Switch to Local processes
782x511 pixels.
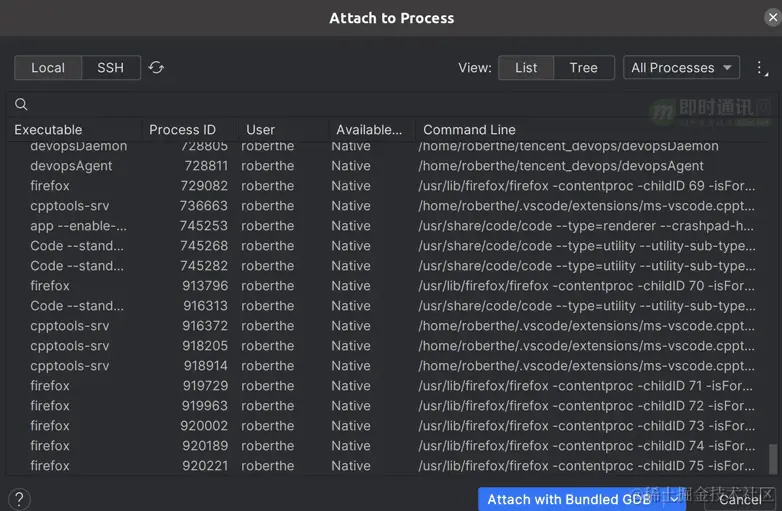[48, 68]
